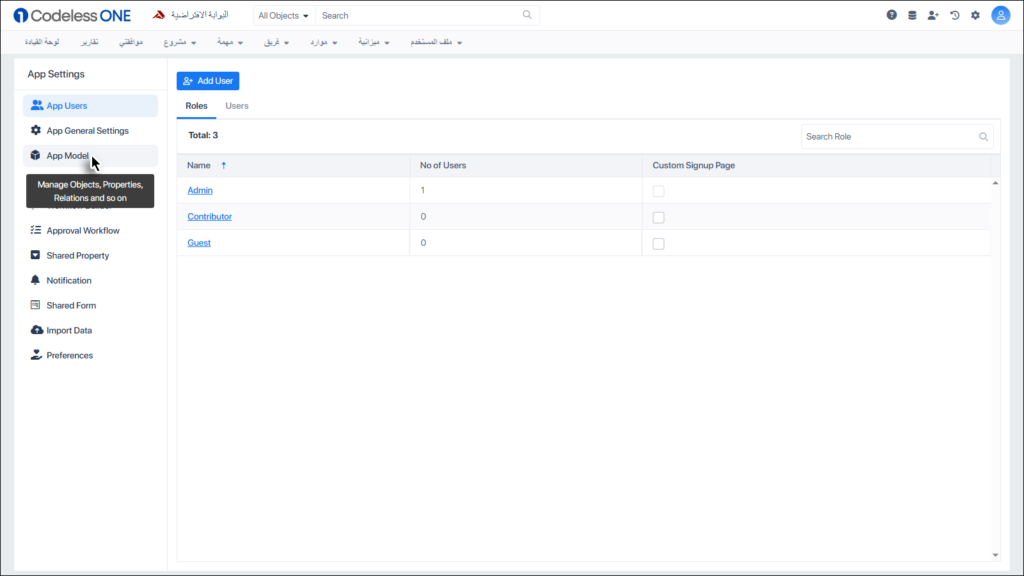
Task: Click the table scrollbar down arrow
Action: click(995, 555)
